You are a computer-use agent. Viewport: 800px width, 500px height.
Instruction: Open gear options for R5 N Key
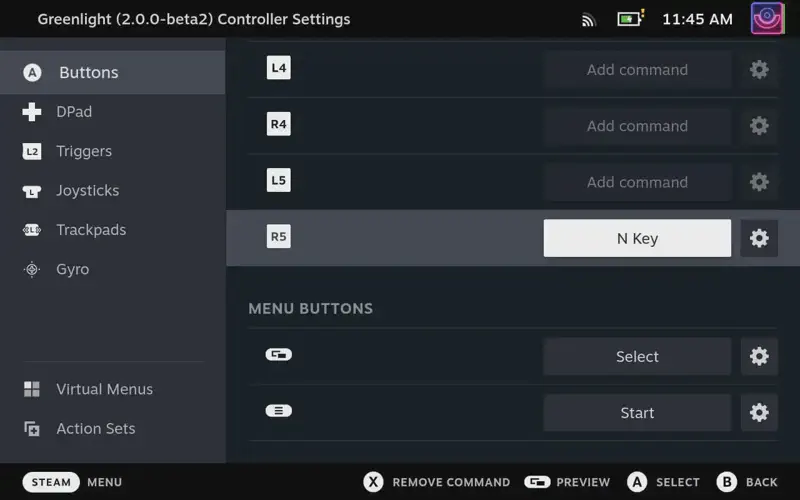[x=759, y=238]
